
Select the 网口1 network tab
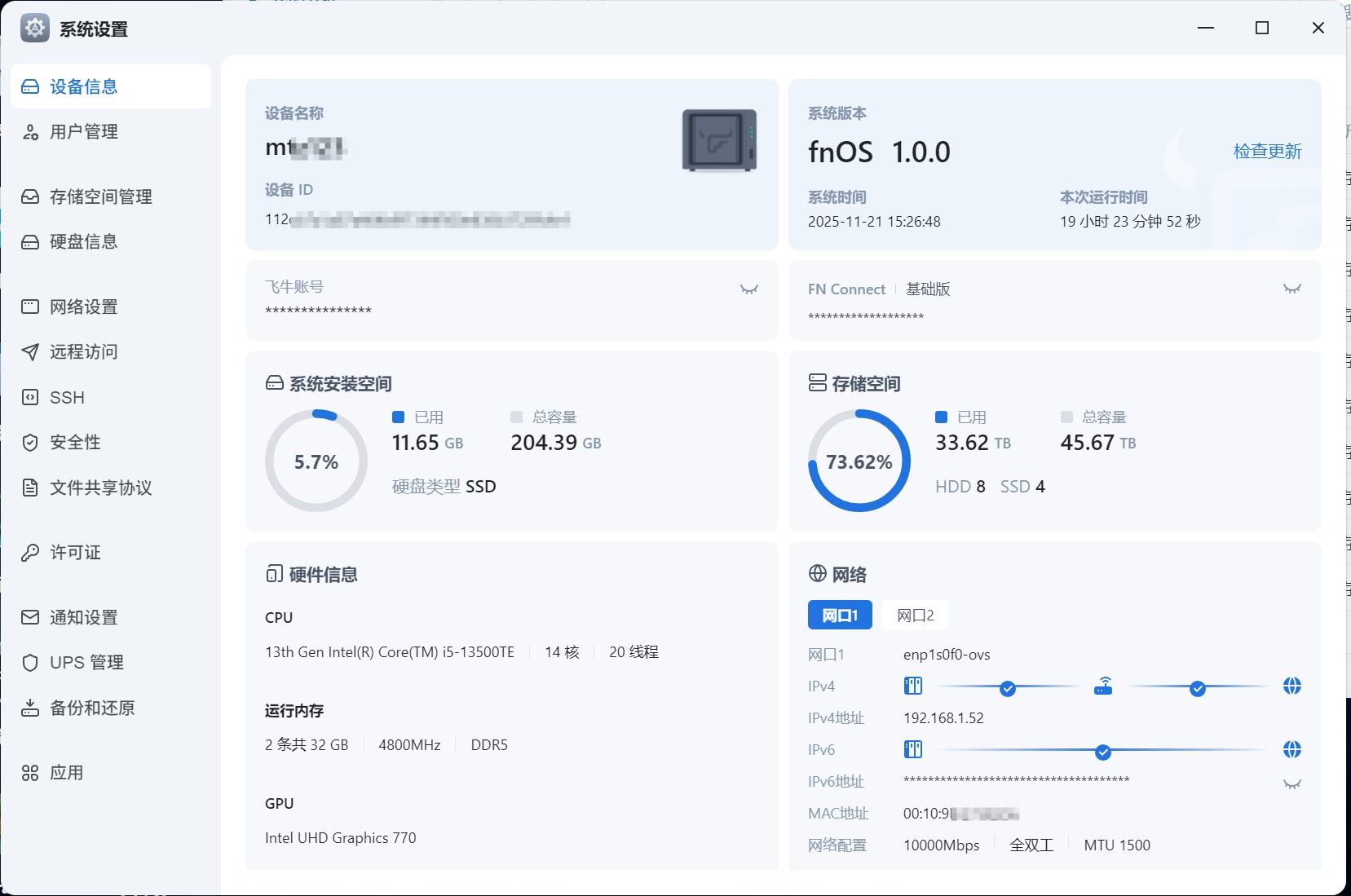(x=839, y=616)
